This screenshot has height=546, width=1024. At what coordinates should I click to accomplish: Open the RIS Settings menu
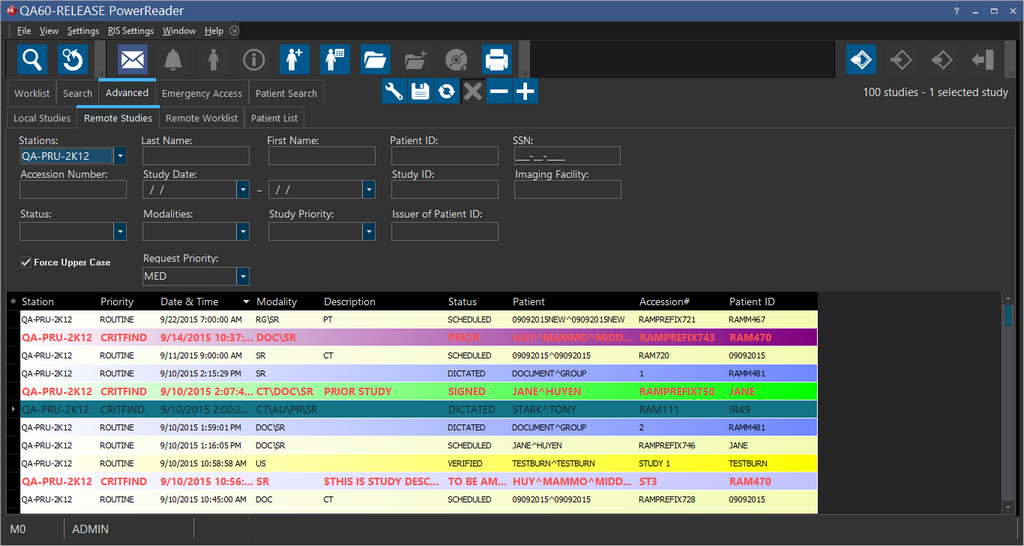click(131, 31)
